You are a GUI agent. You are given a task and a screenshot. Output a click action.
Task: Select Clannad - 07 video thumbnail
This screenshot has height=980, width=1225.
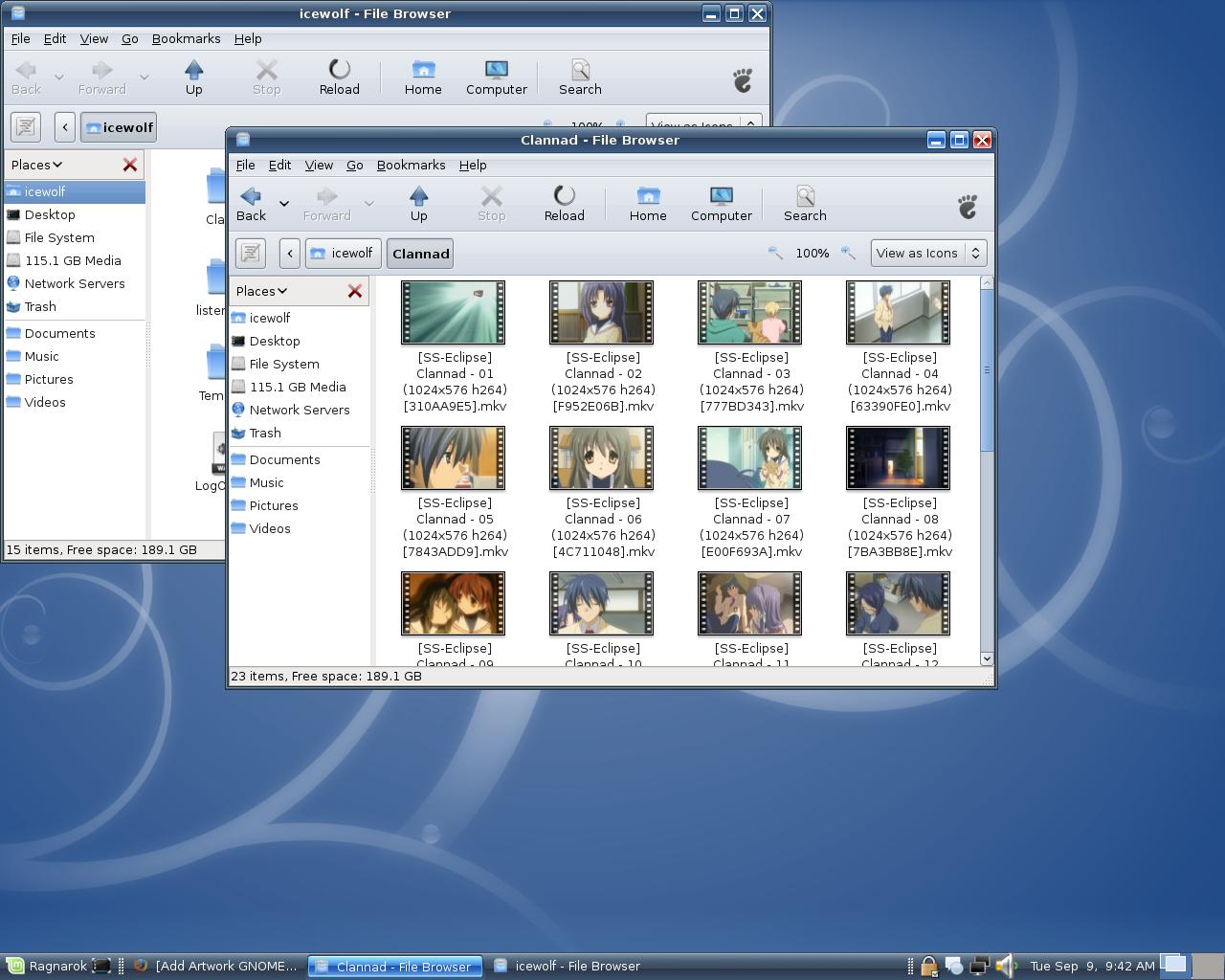(749, 457)
